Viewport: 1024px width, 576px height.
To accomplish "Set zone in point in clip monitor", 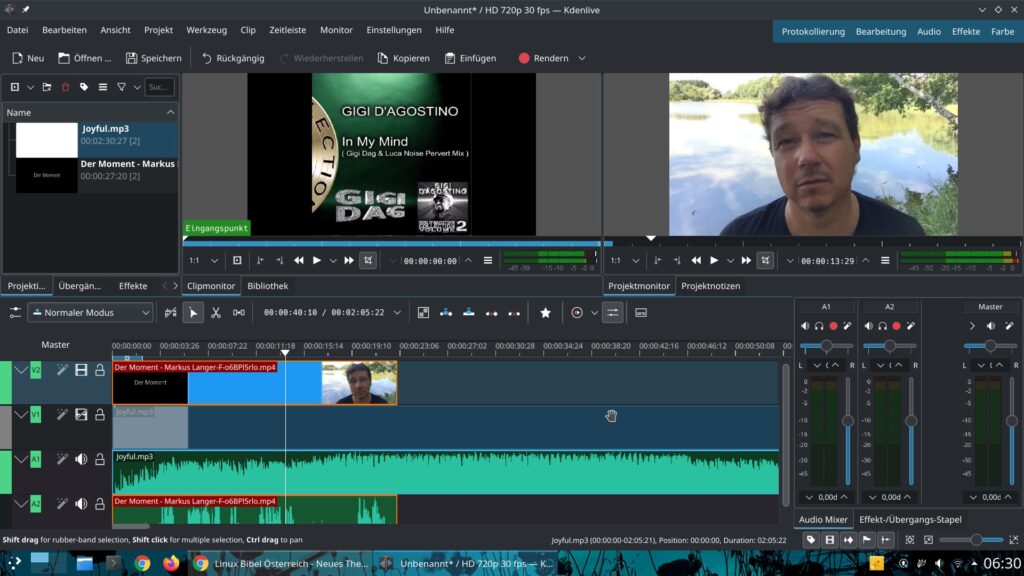I will pyautogui.click(x=260, y=261).
